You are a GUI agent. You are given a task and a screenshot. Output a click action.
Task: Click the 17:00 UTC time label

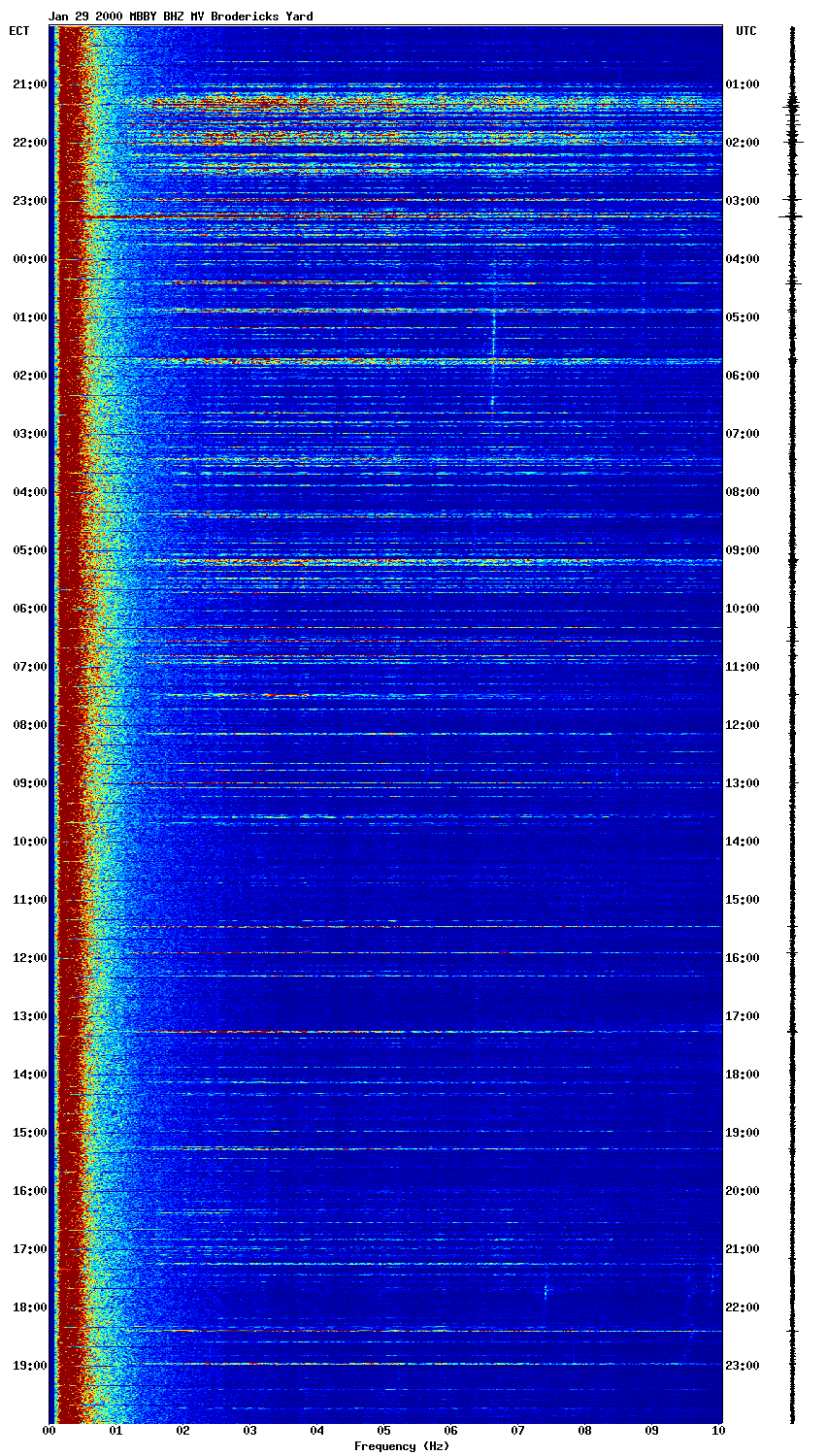743,1016
